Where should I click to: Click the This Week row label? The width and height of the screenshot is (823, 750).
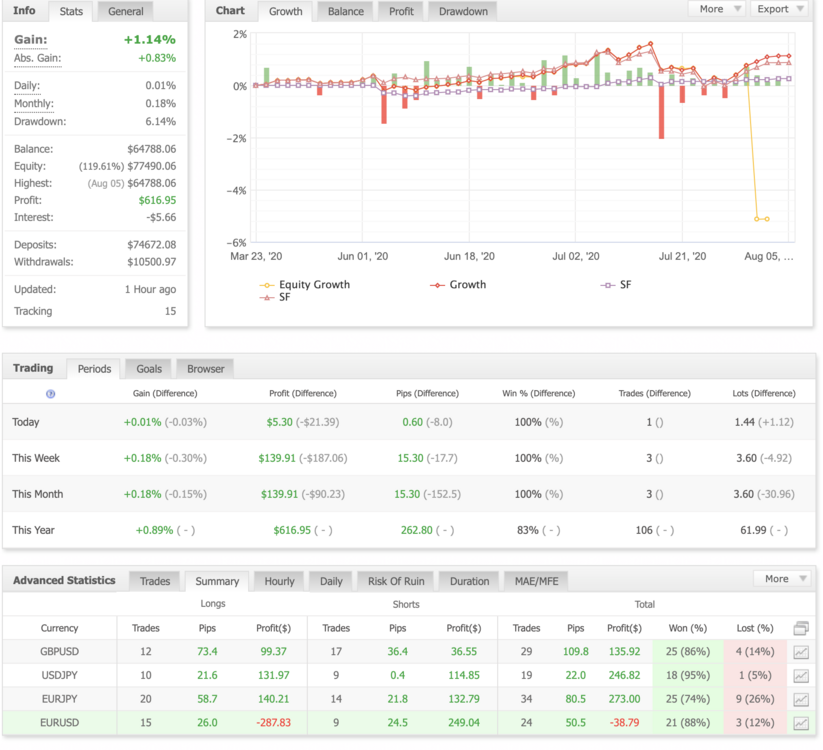[x=36, y=458]
